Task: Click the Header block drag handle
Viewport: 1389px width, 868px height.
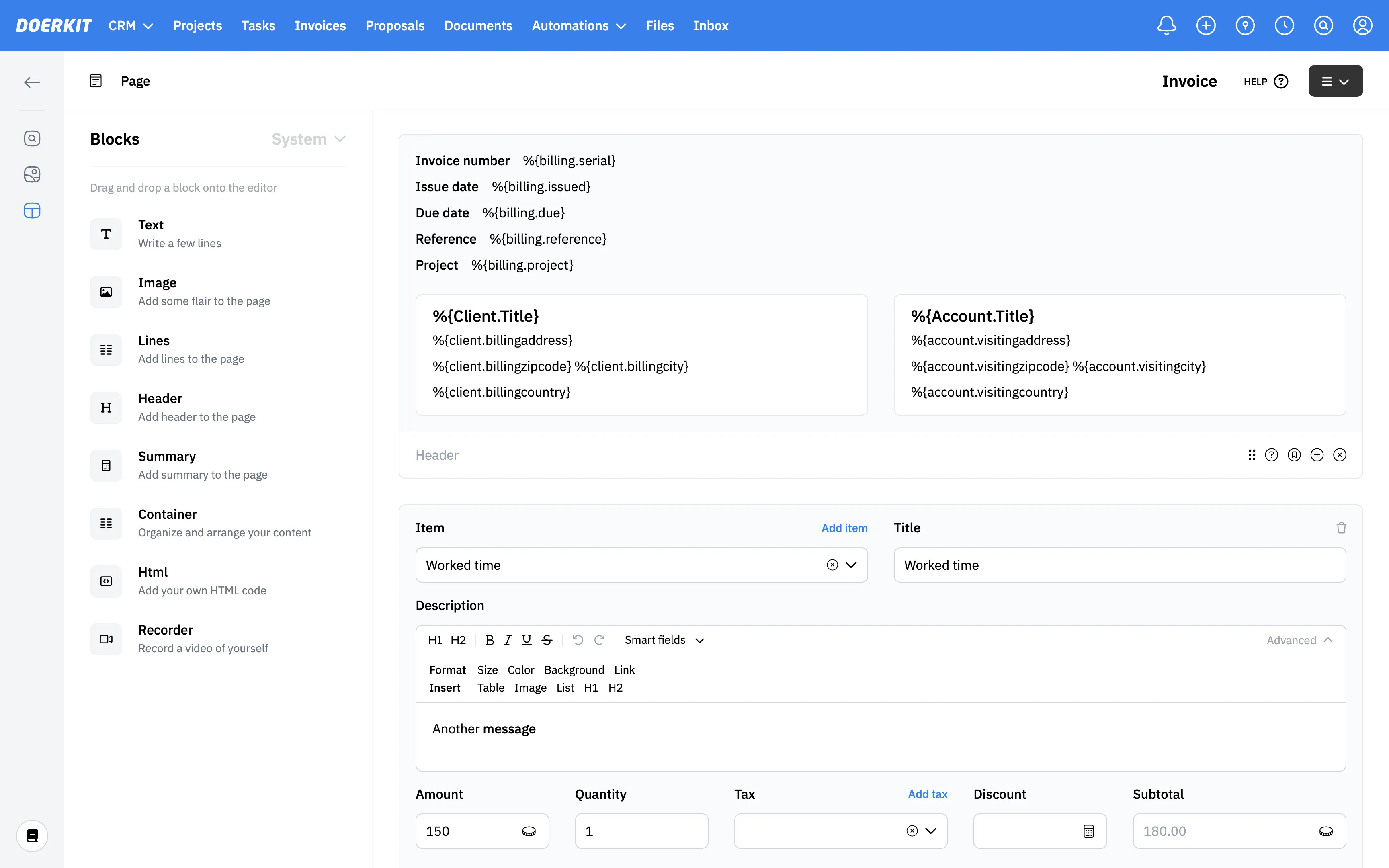Action: click(x=1251, y=454)
